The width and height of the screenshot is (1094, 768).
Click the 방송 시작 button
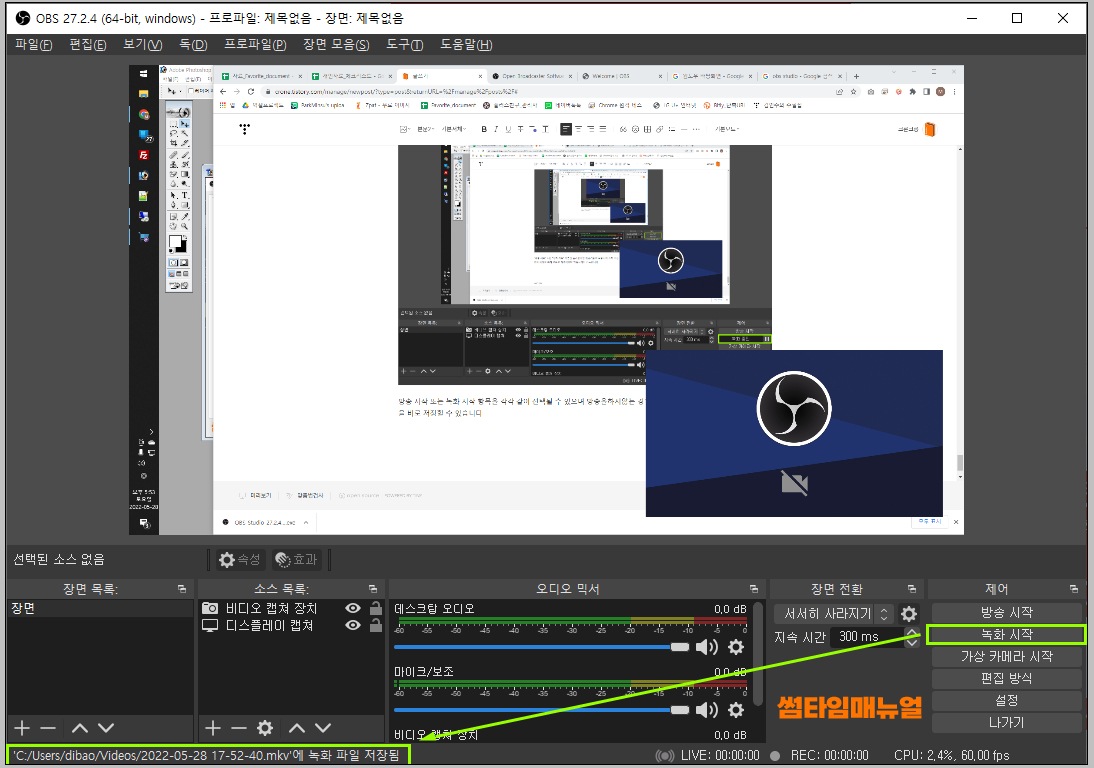click(1006, 612)
